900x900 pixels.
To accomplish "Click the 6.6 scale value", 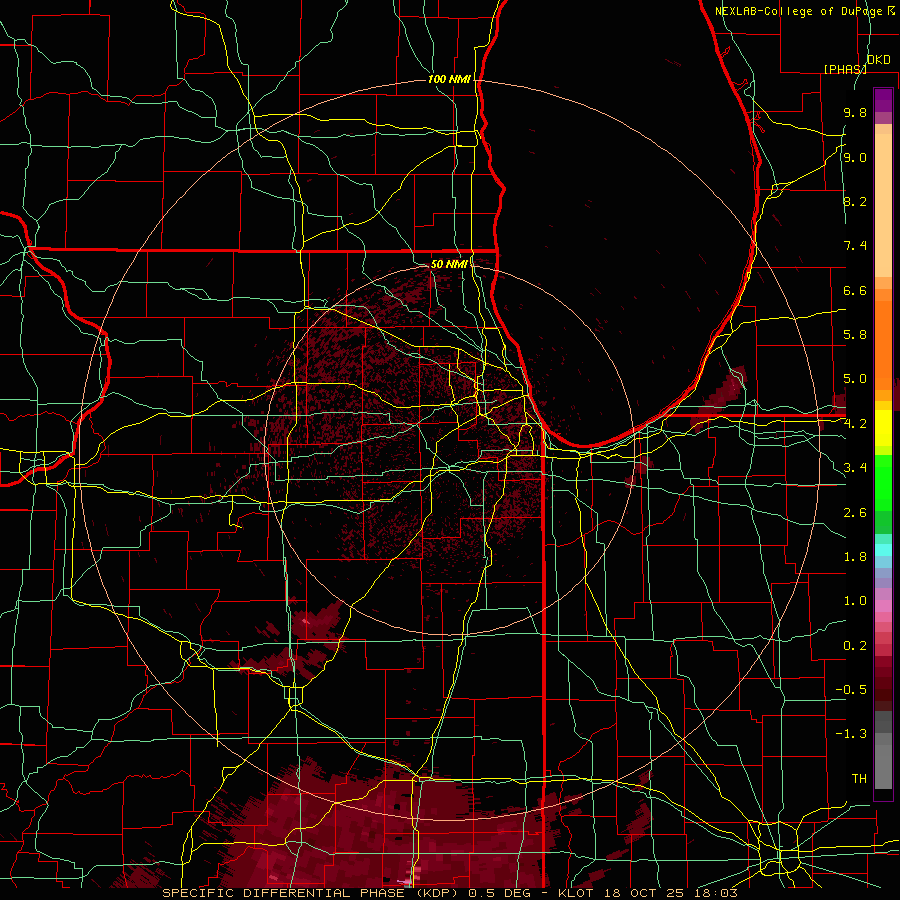I will [x=855, y=290].
